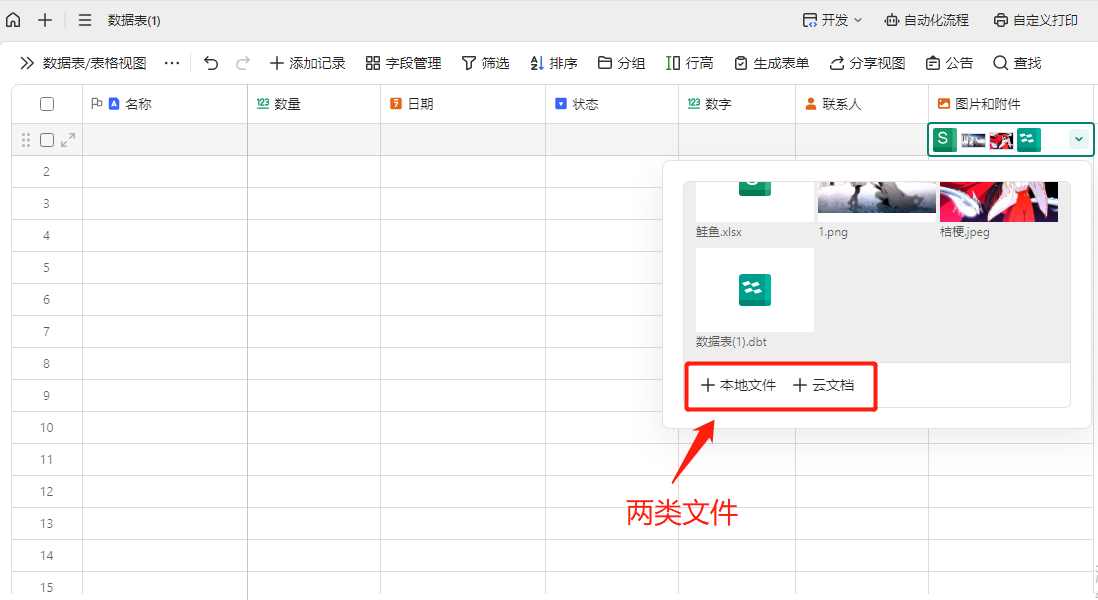Viewport: 1098px width, 600px height.
Task: Select the 日期 column header
Action: point(463,104)
